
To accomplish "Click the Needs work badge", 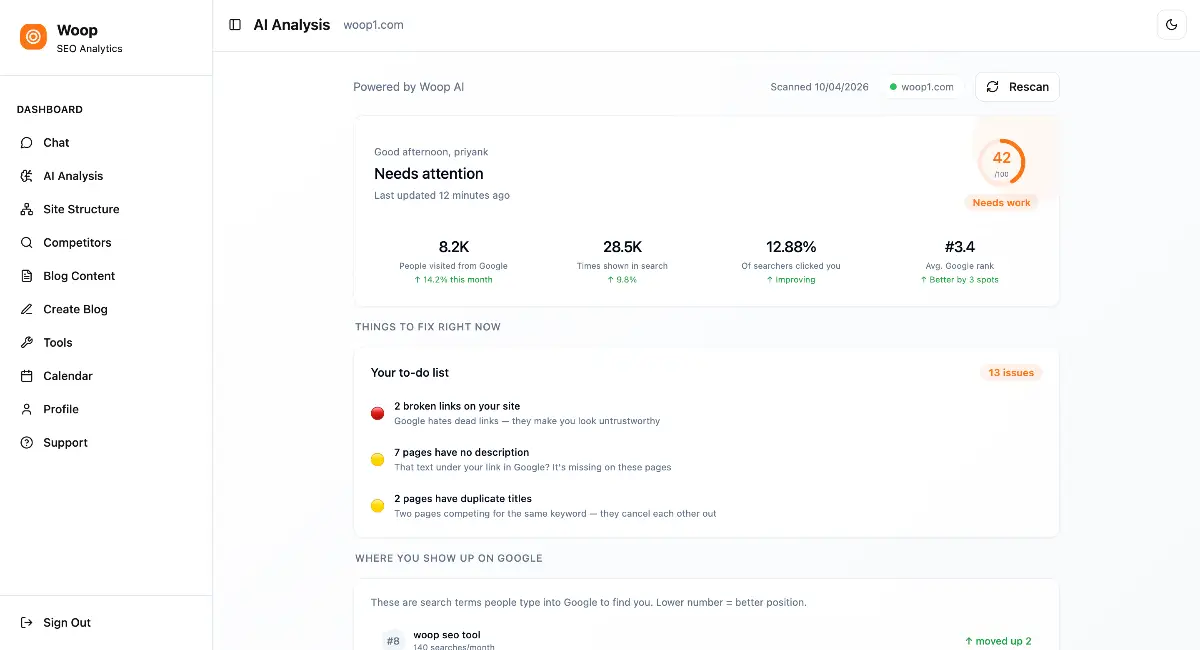I will 1001,203.
